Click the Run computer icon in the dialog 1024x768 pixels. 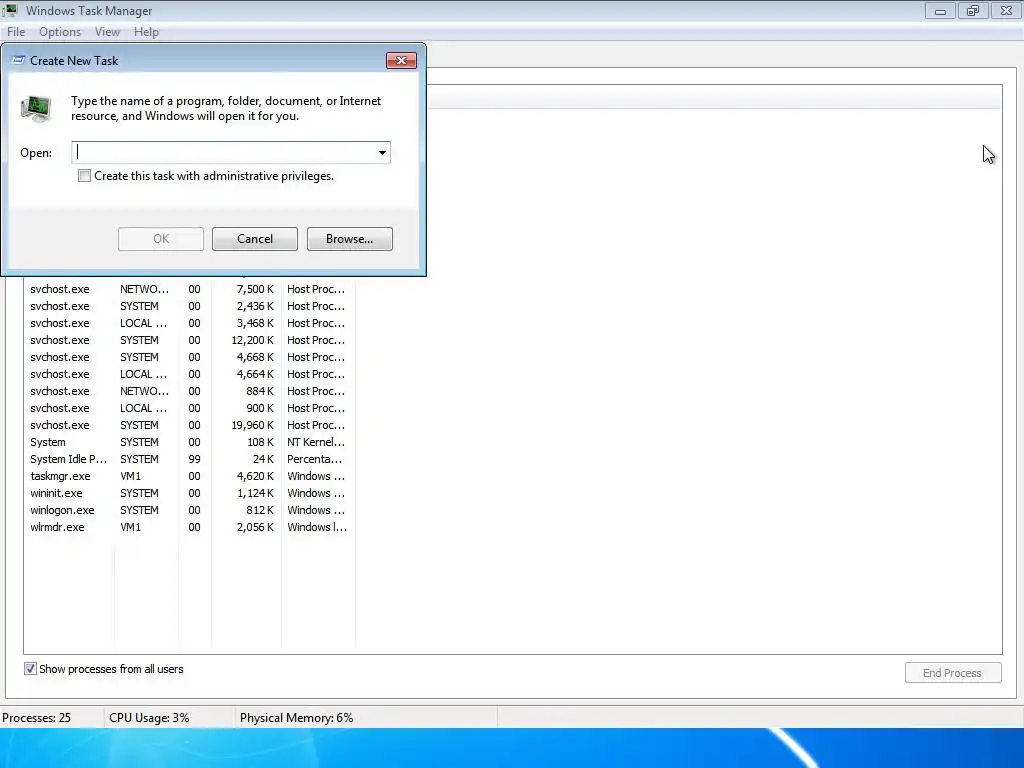click(x=36, y=108)
